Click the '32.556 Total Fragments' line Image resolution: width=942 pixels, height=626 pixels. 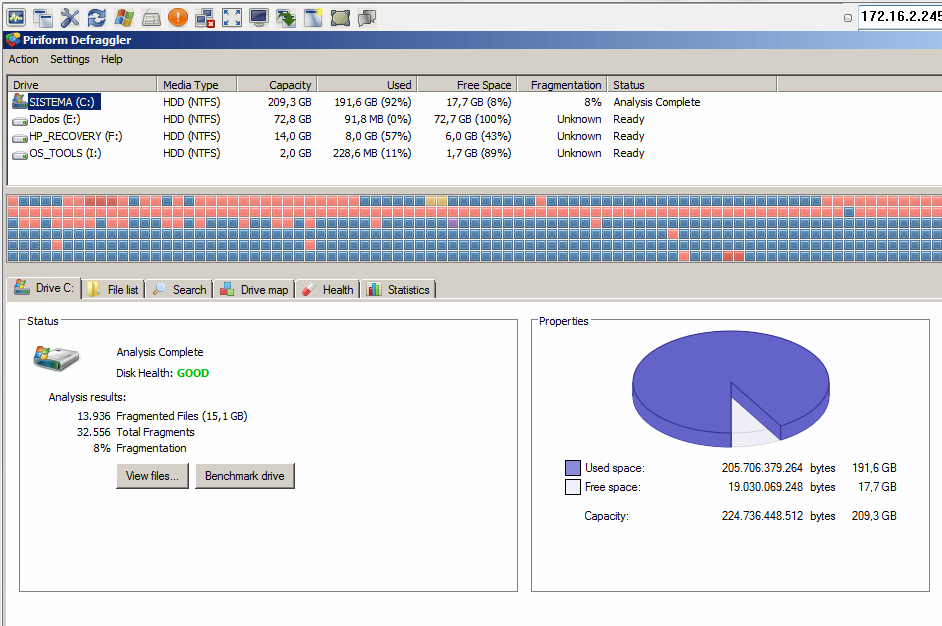(136, 432)
